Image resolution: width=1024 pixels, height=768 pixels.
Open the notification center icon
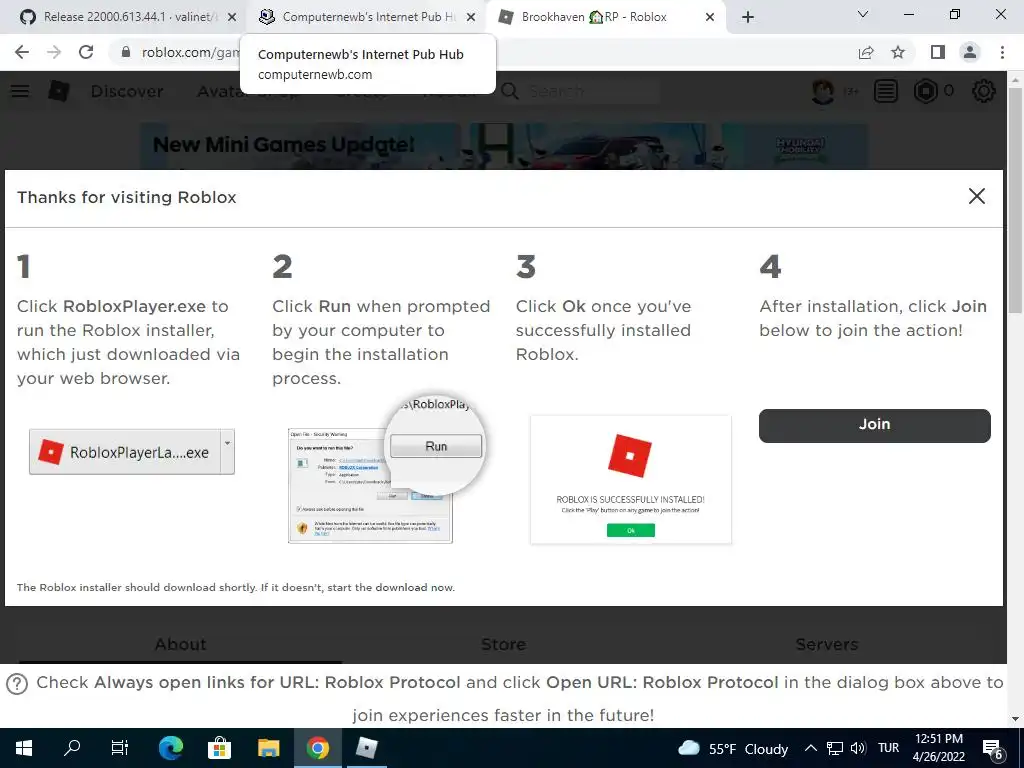(x=993, y=749)
